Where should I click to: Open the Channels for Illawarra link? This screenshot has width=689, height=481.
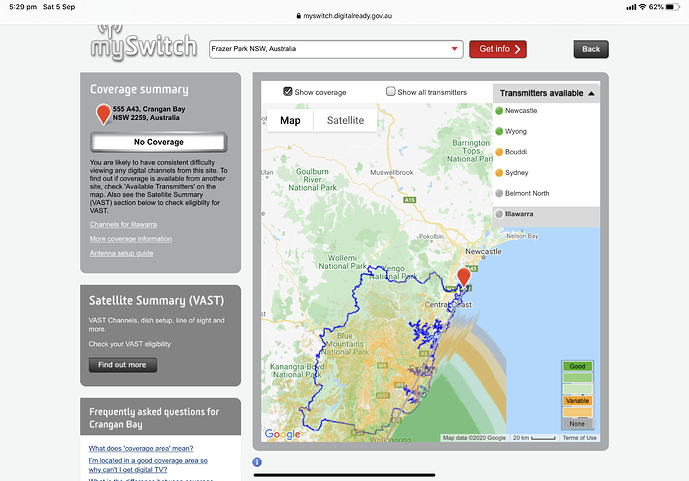tap(125, 224)
